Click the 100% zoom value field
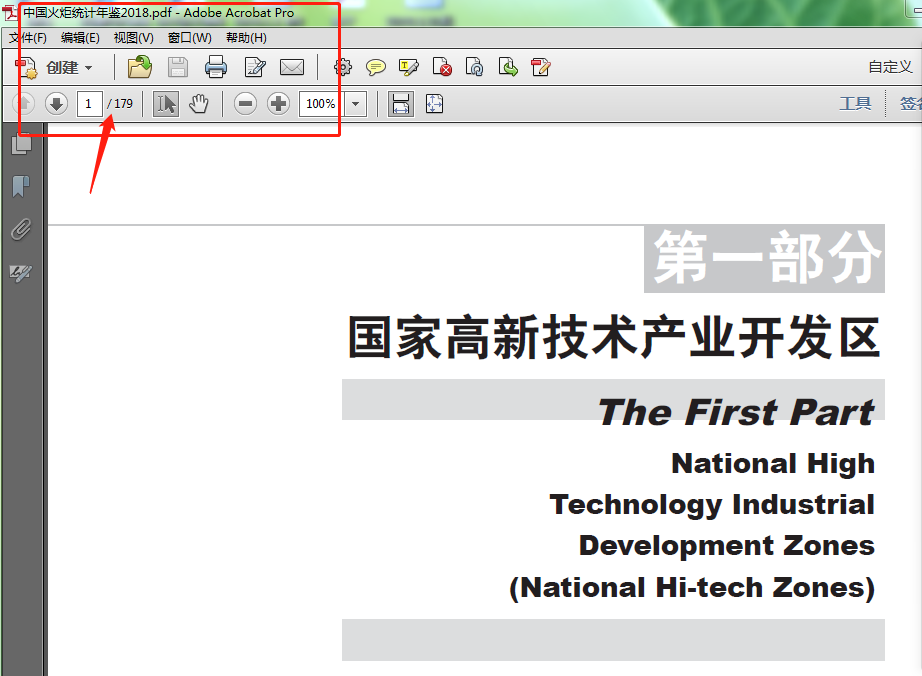This screenshot has width=922, height=676. coord(321,104)
